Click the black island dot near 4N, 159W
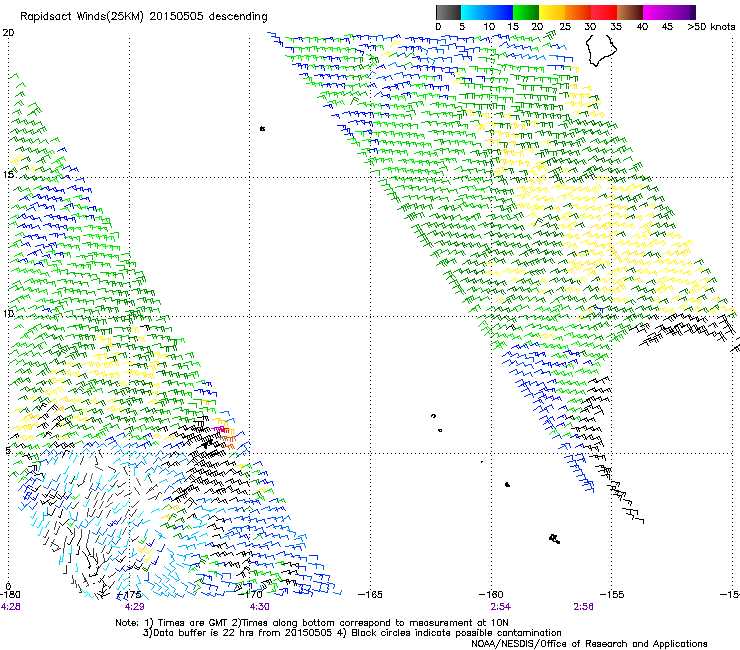This screenshot has width=740, height=650. pos(507,484)
